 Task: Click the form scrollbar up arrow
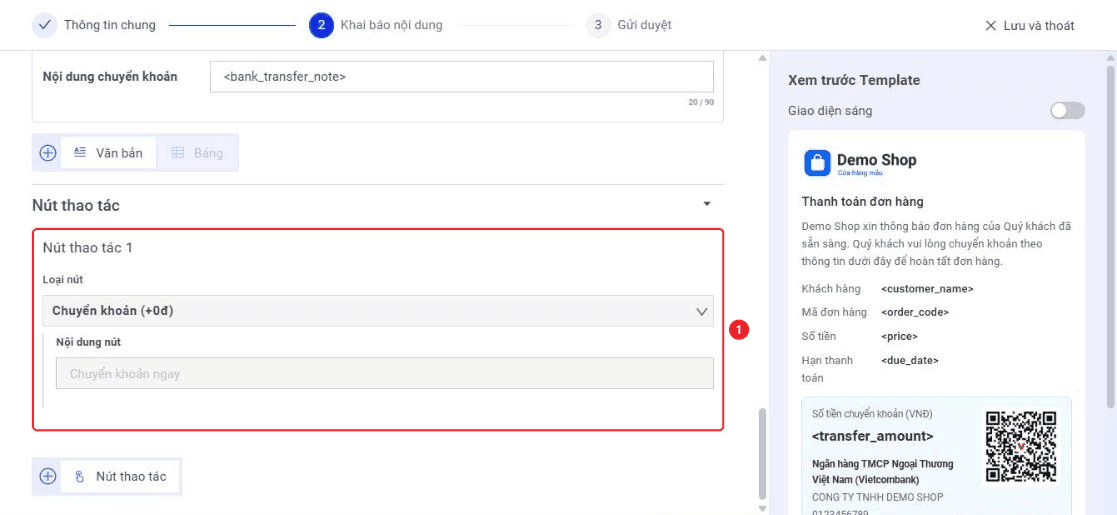[x=763, y=58]
